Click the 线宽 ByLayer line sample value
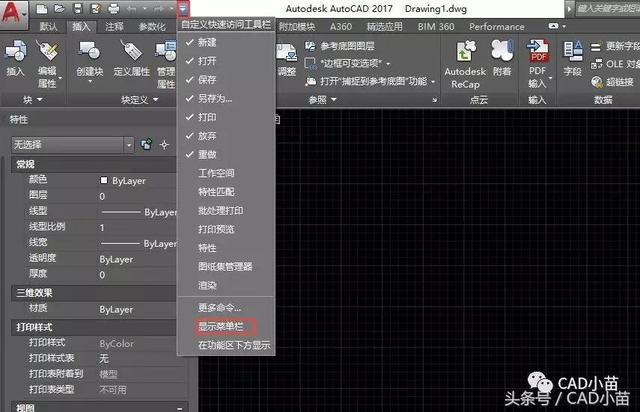Screen dimensions: 640x412 (x=138, y=244)
